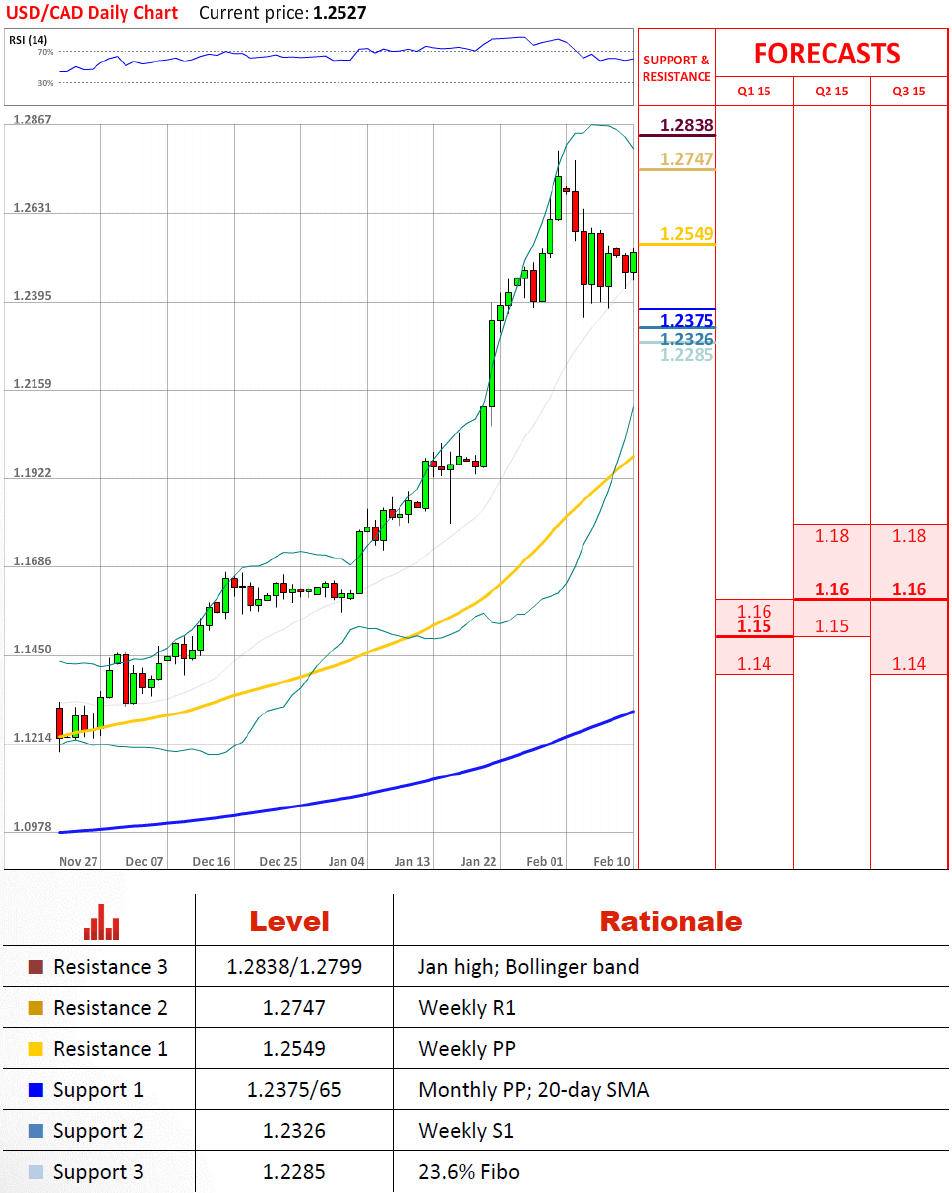Click the 1.1922 y-axis price label
This screenshot has width=952, height=1193.
click(32, 473)
